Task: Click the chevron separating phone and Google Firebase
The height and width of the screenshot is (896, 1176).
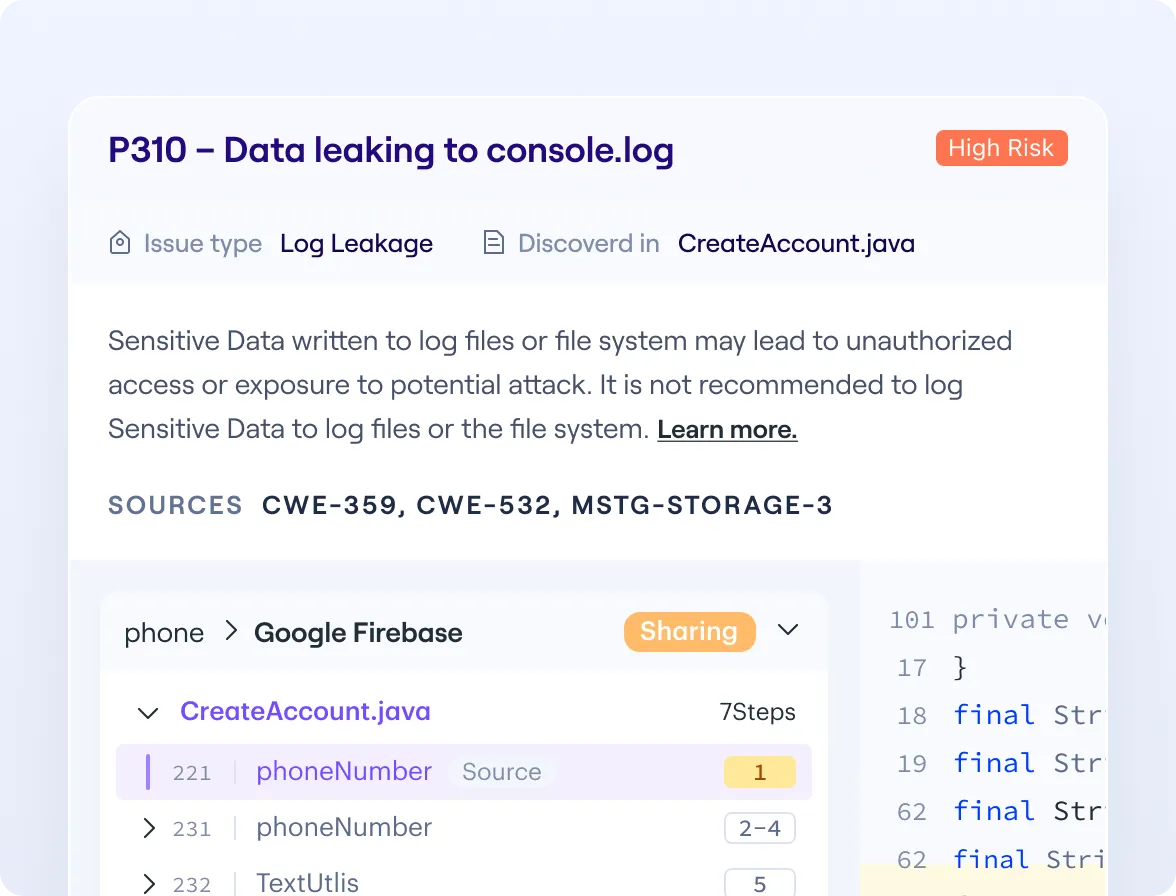Action: 230,632
